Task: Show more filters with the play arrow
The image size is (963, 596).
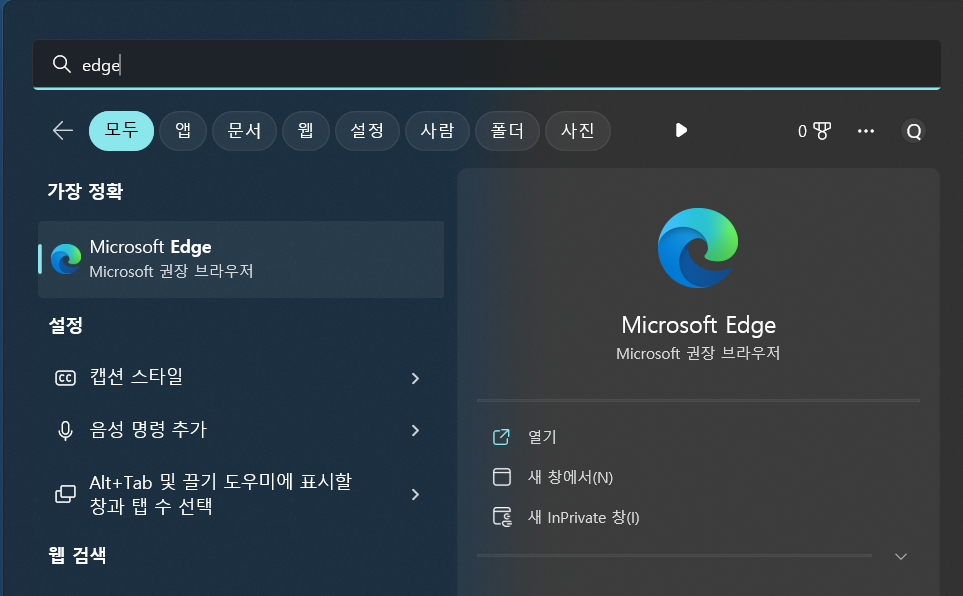Action: [681, 130]
